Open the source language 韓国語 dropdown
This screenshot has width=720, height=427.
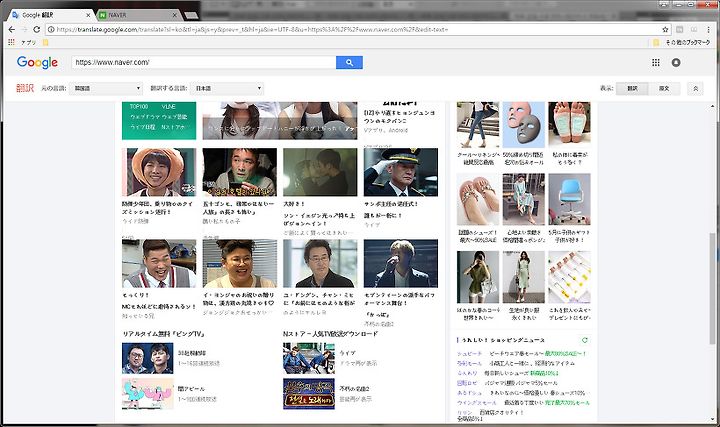(x=106, y=88)
